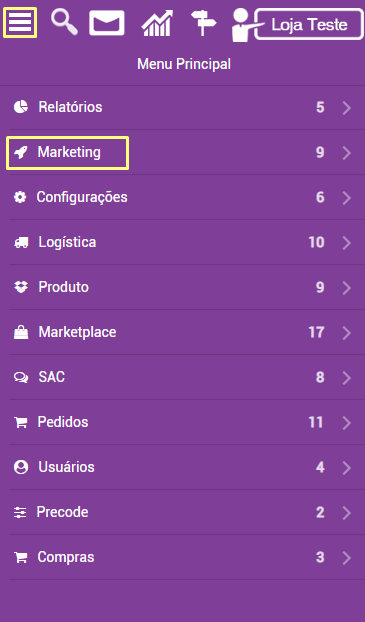
Task: Open the growth chart statistics icon
Action: pos(158,23)
